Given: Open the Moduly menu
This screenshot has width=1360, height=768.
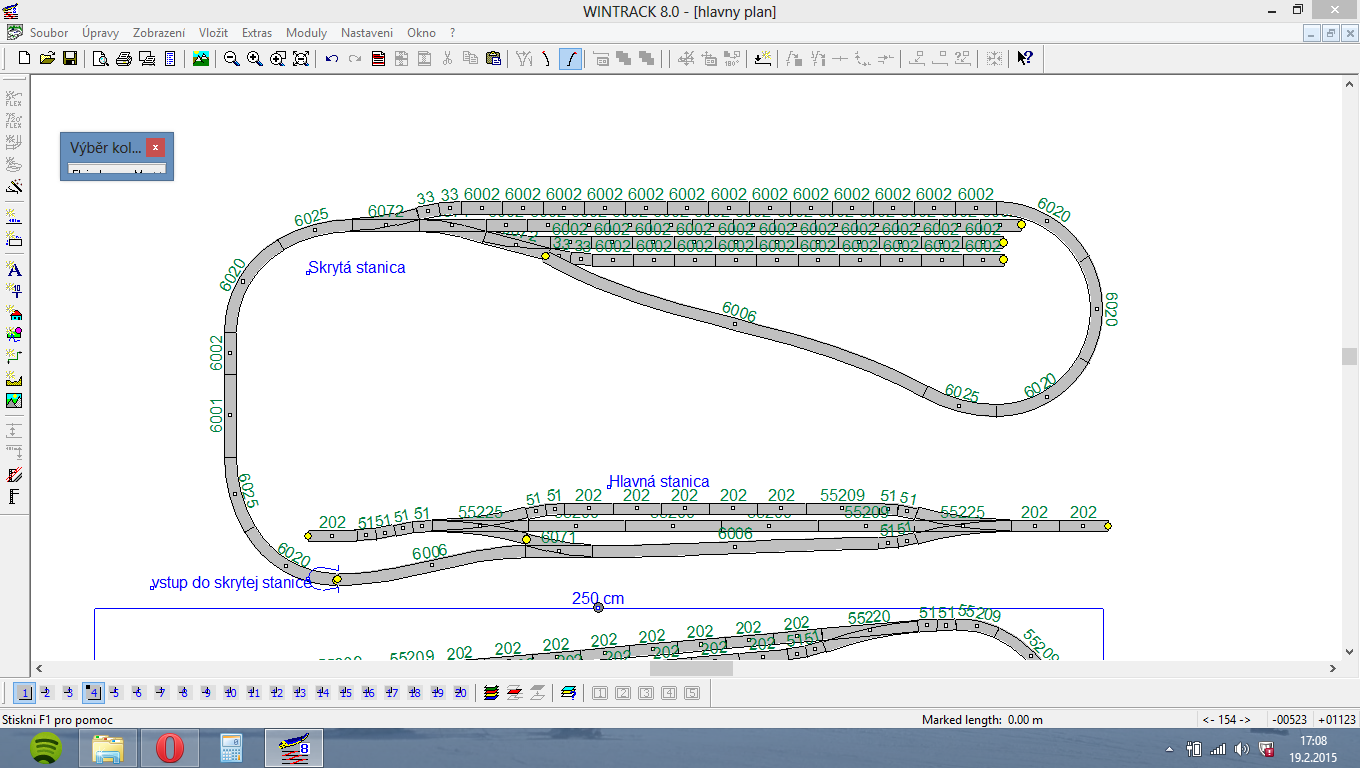Looking at the screenshot, I should [x=306, y=33].
